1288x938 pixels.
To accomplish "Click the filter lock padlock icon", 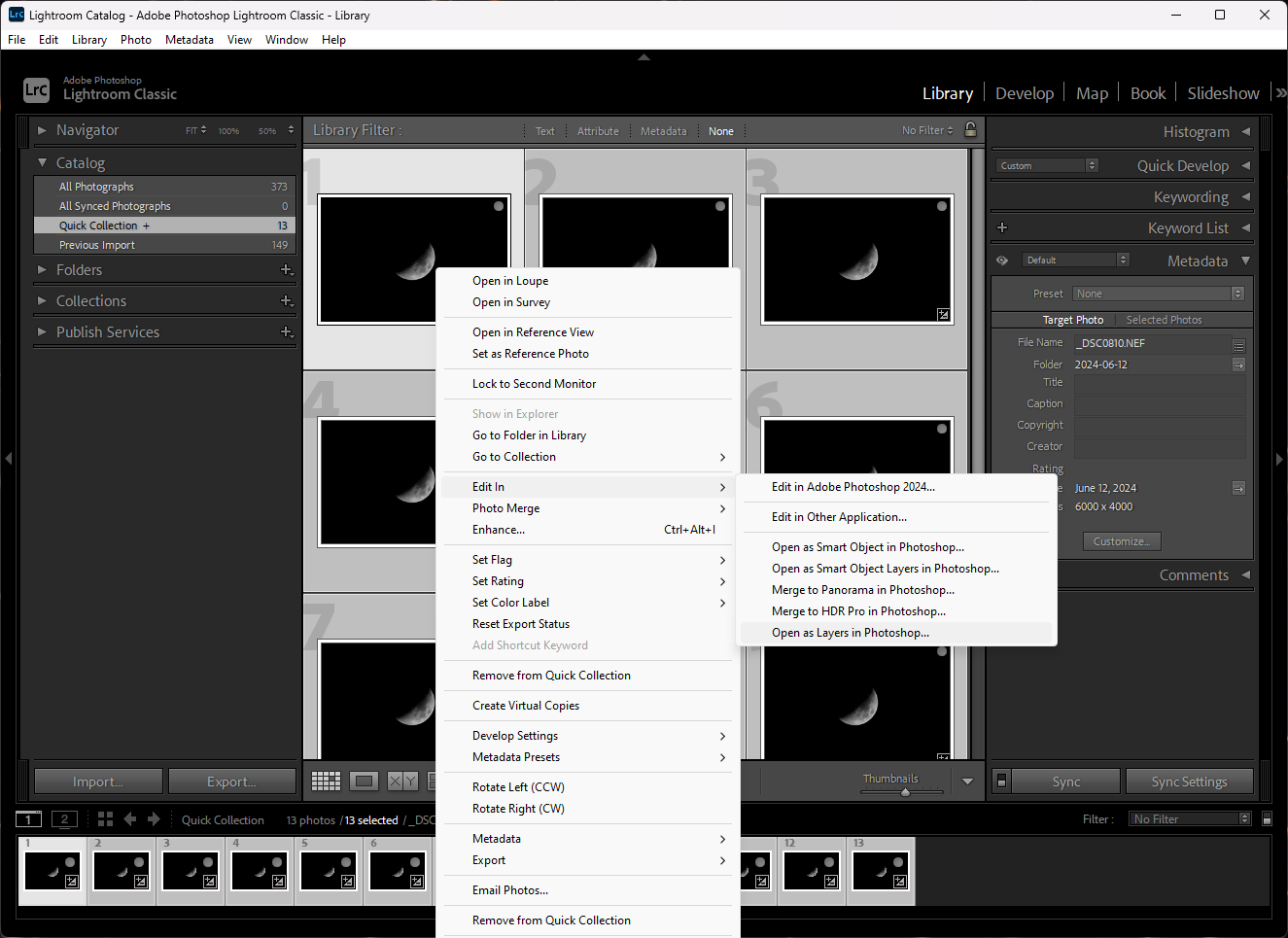I will tap(970, 129).
